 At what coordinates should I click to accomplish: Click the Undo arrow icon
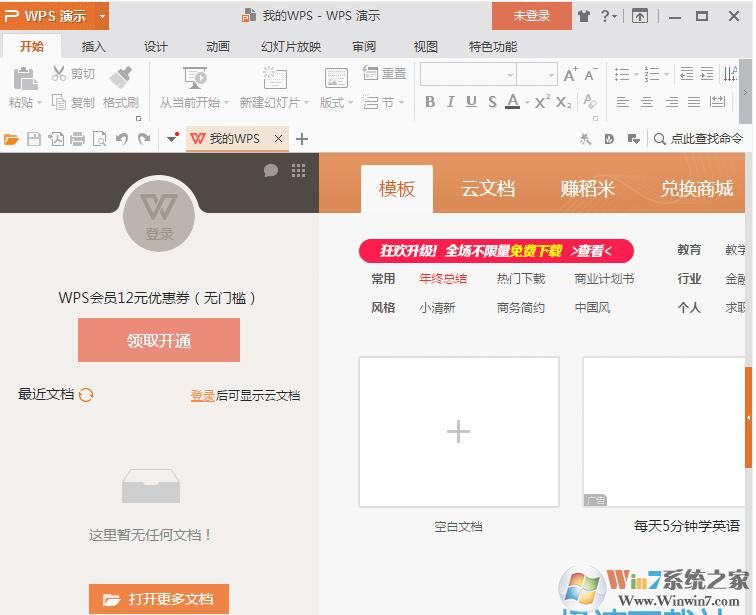(122, 139)
